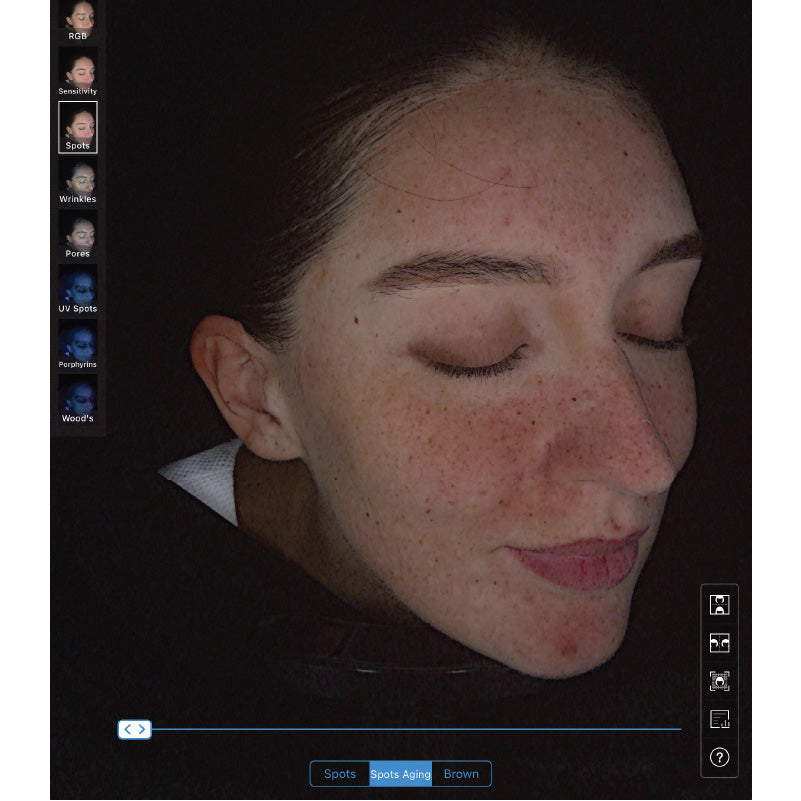Switch to the Sensitivity analysis thumbnail
Screen dimensions: 801x801
click(x=78, y=71)
